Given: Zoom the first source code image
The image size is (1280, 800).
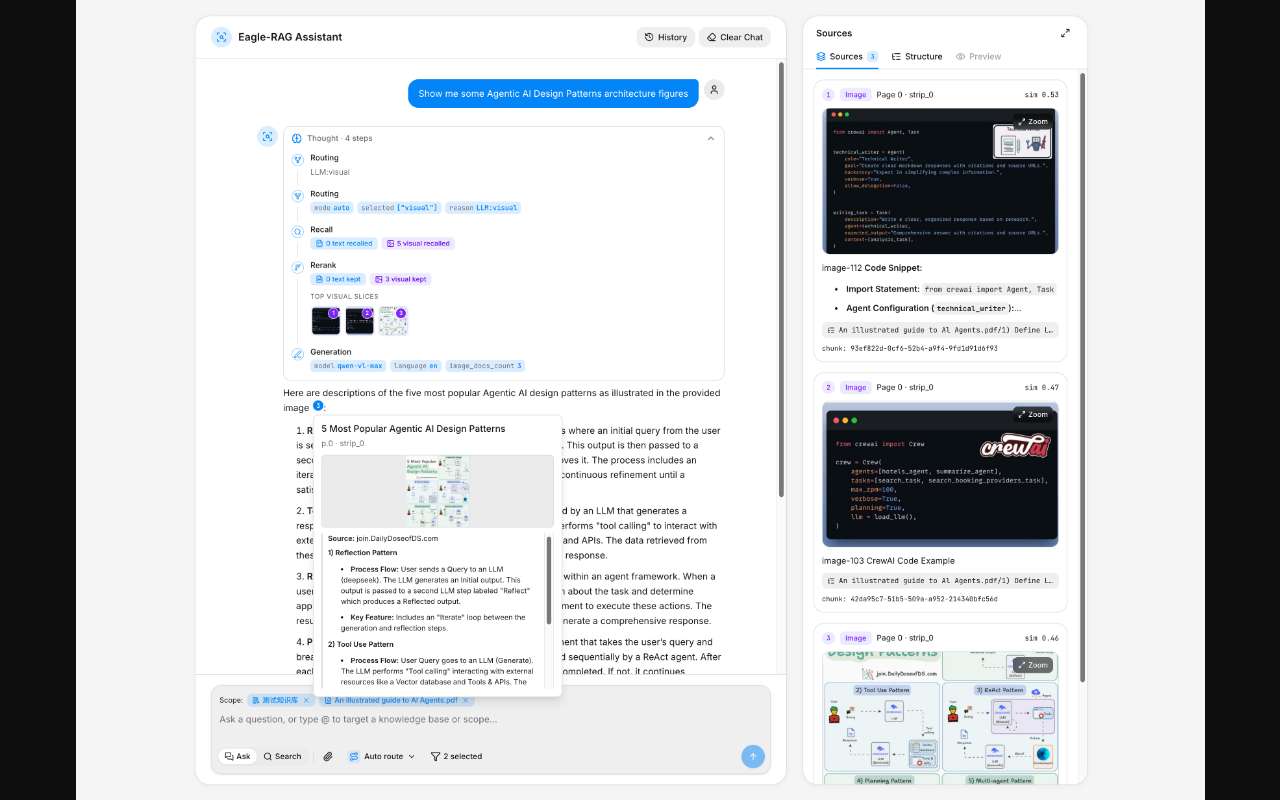Looking at the screenshot, I should point(1032,121).
